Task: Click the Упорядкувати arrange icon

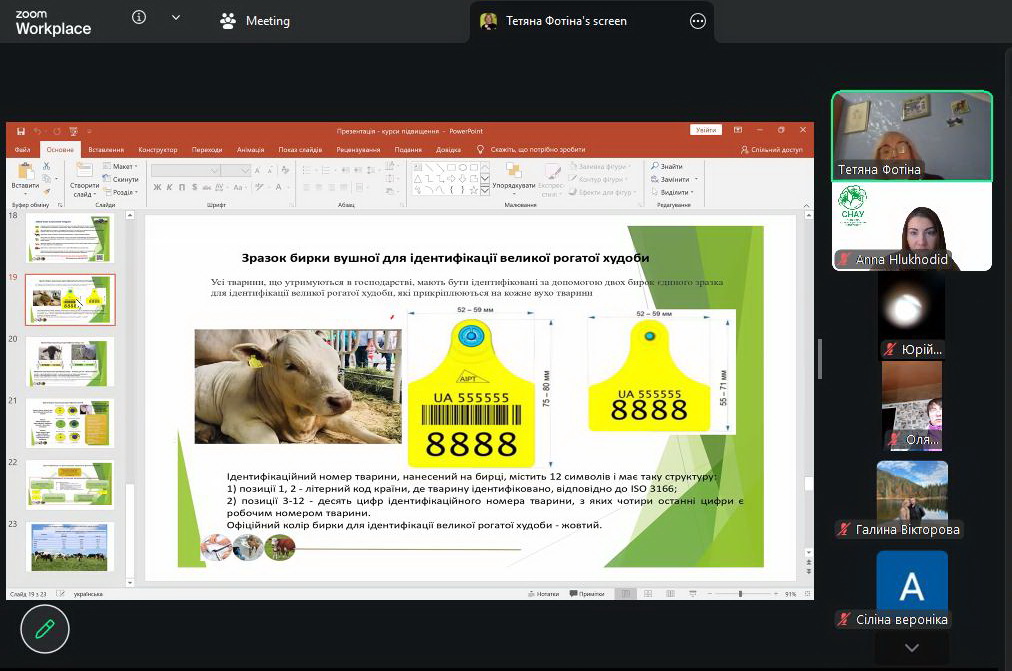Action: 513,175
